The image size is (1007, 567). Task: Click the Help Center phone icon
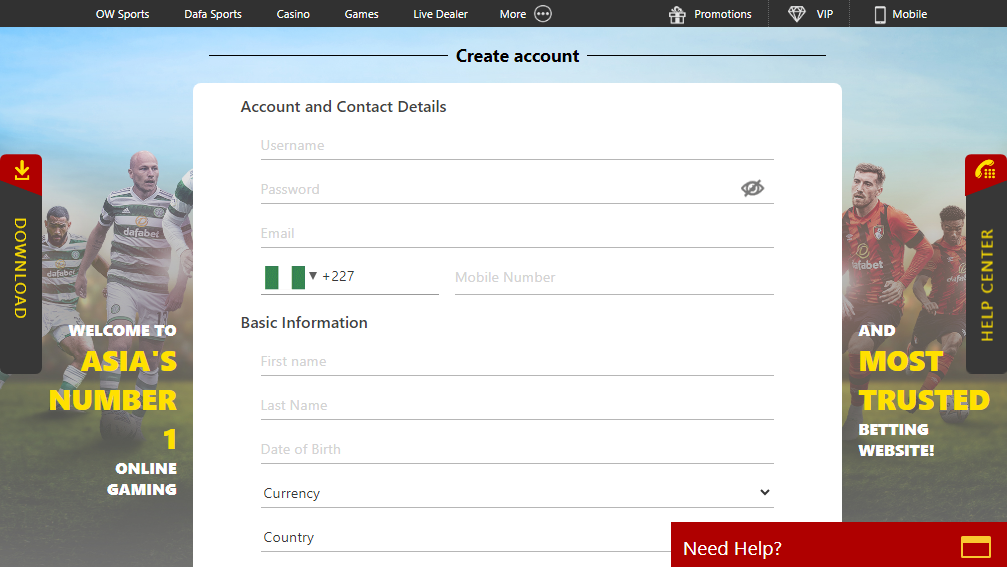click(x=985, y=170)
